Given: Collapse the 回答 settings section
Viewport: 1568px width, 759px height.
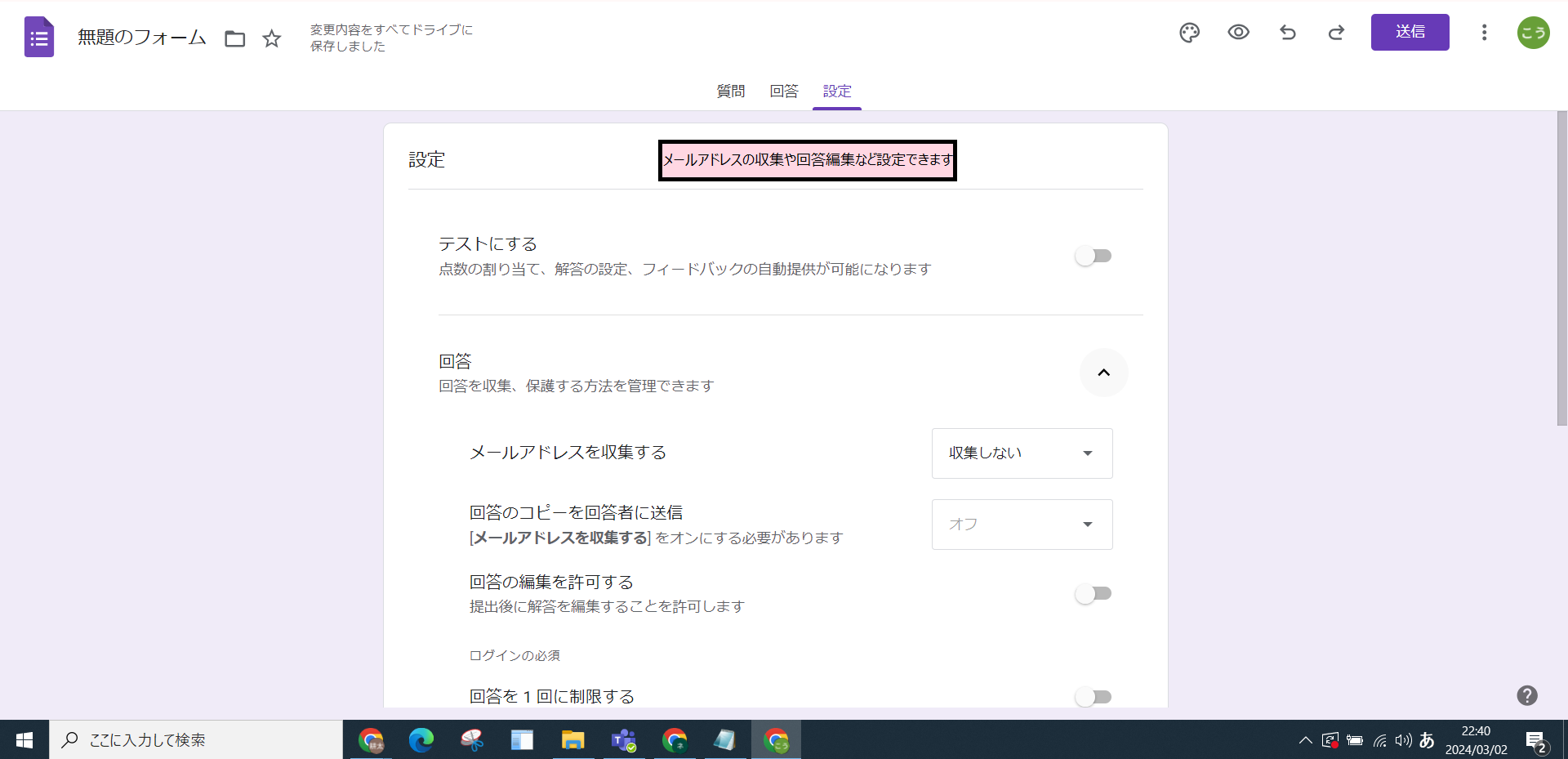Looking at the screenshot, I should 1103,373.
